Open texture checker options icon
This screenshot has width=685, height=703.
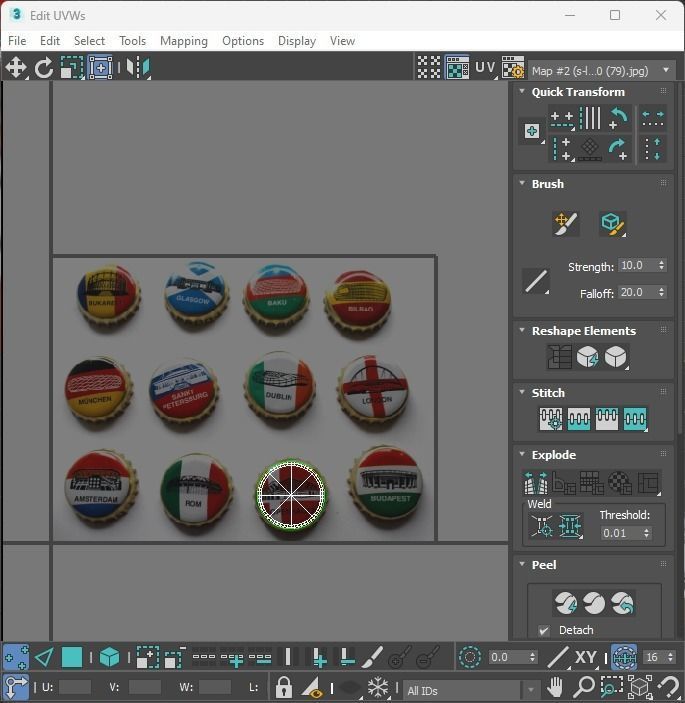tap(512, 67)
